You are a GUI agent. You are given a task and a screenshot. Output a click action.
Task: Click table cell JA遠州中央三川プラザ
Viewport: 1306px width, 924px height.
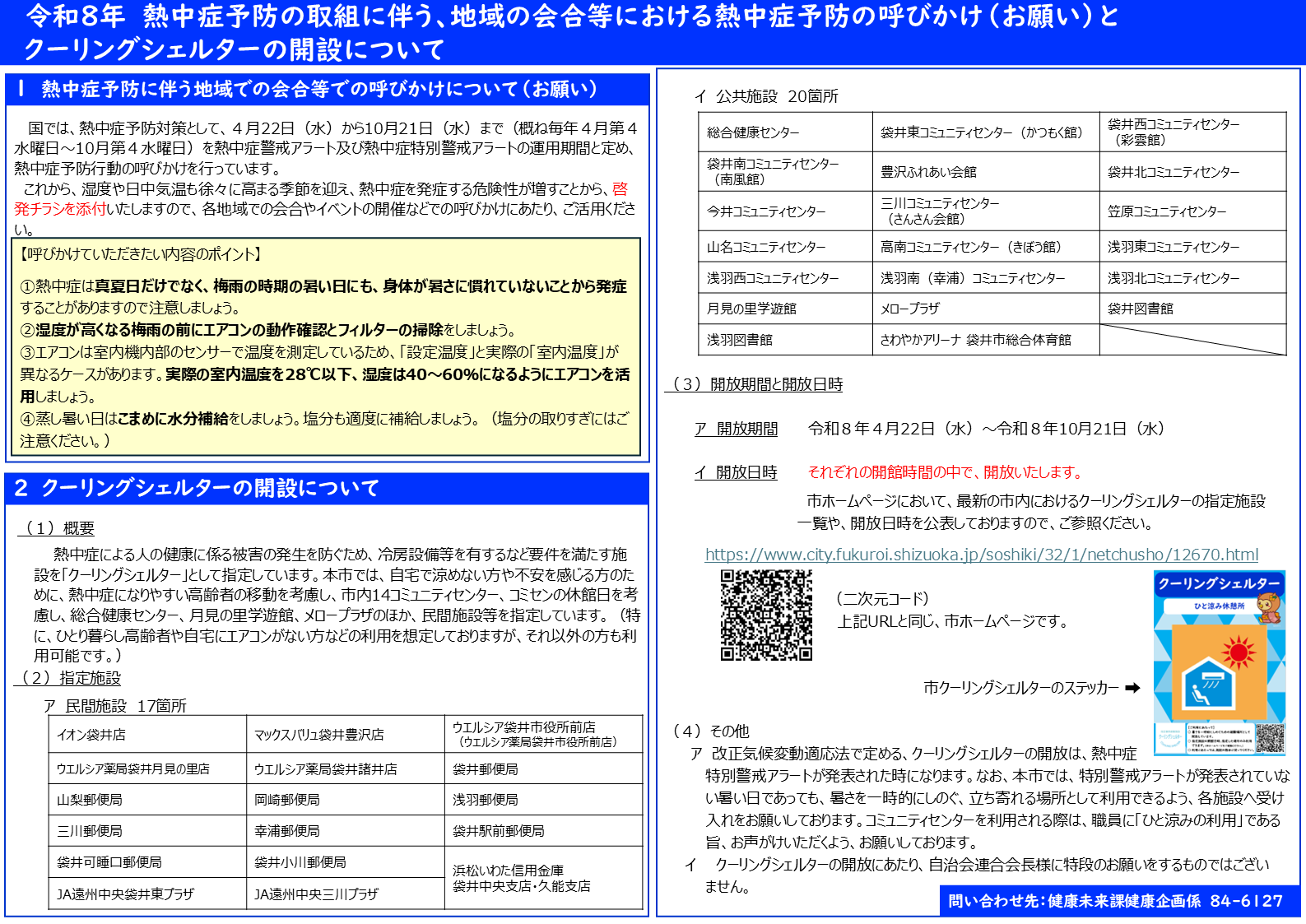tap(346, 894)
